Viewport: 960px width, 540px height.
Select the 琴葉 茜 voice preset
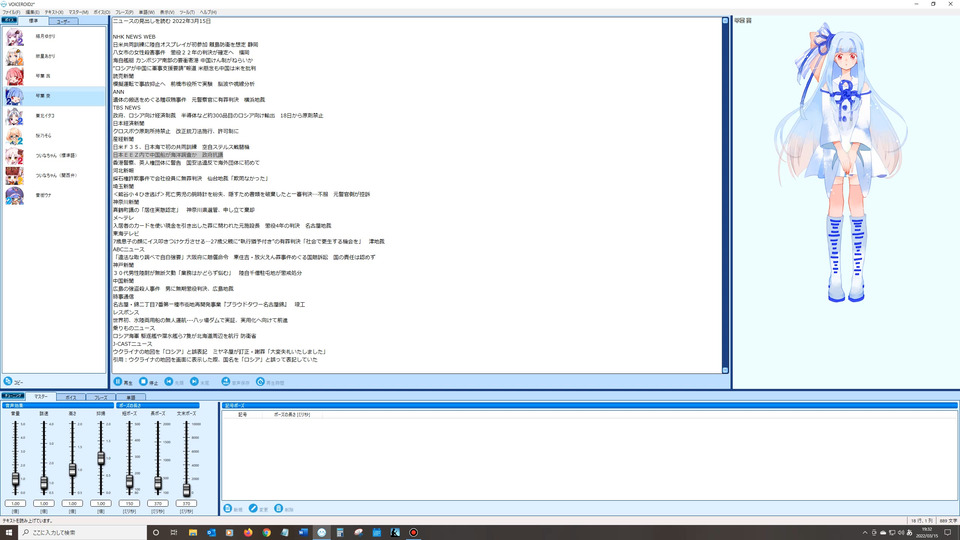[x=54, y=76]
